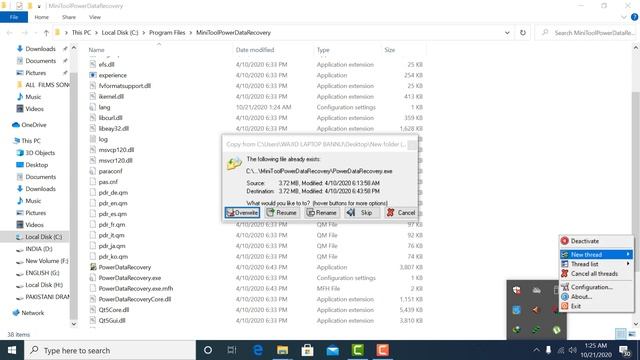
Task: Switch to the Share ribbon tab
Action: (69, 17)
